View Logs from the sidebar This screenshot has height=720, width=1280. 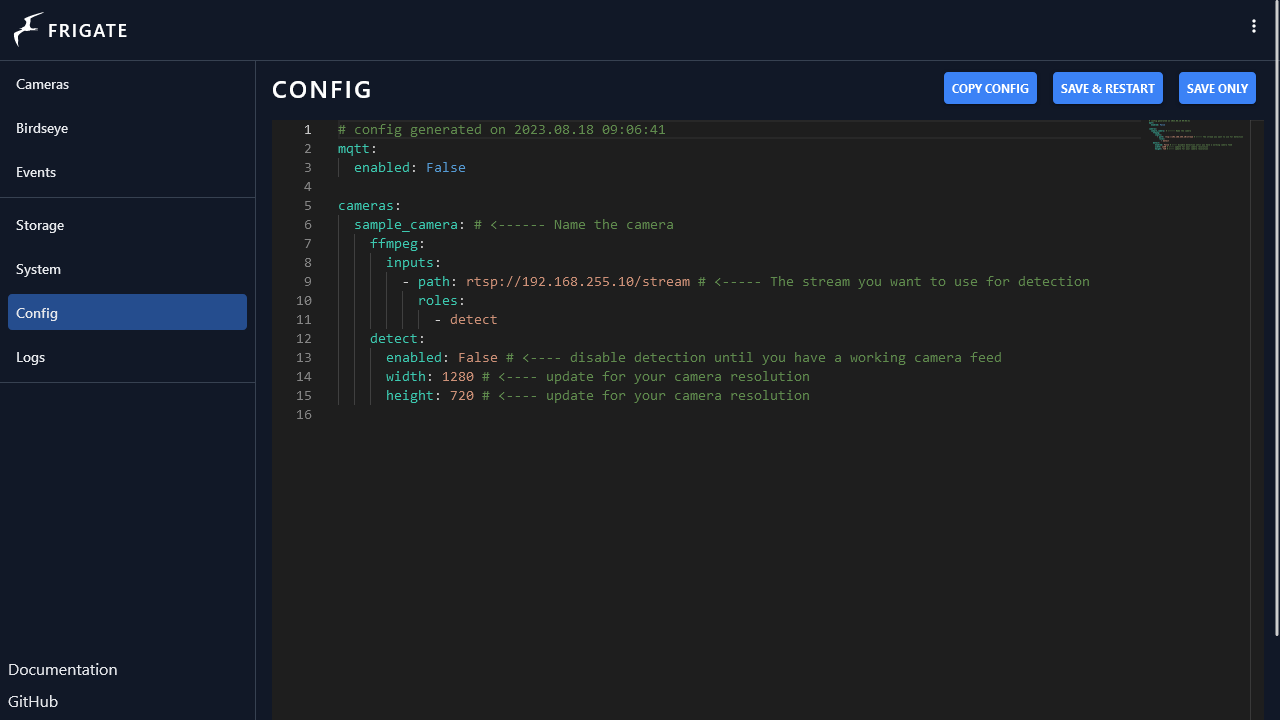pyautogui.click(x=31, y=358)
